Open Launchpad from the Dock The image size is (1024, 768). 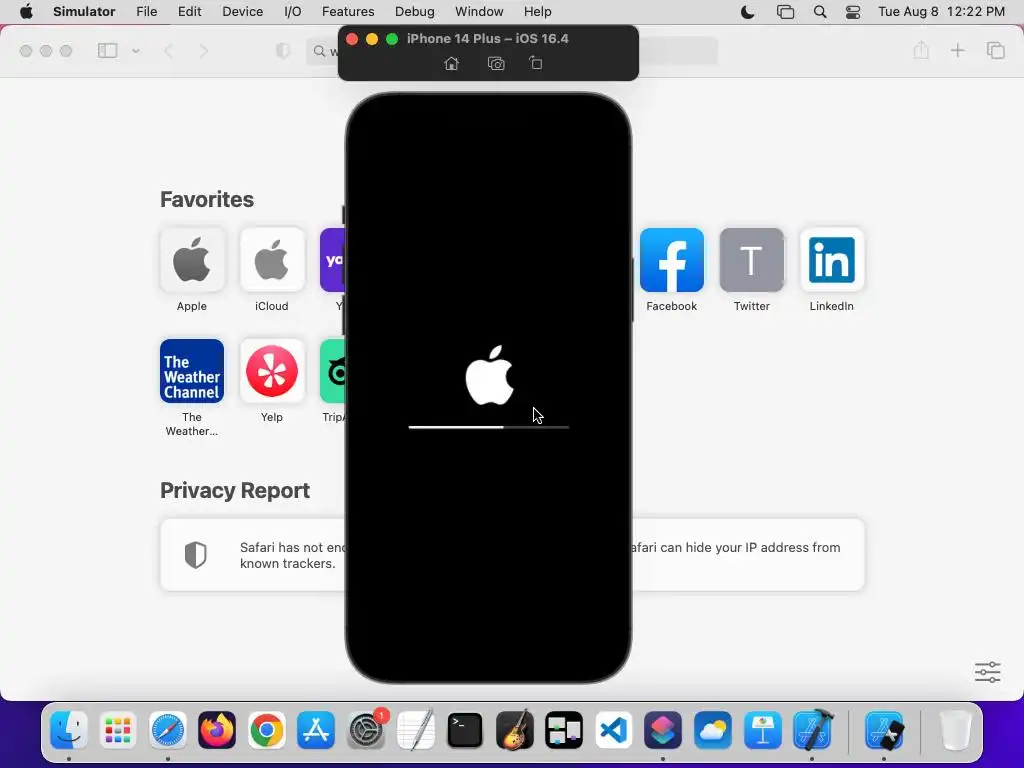pyautogui.click(x=118, y=729)
